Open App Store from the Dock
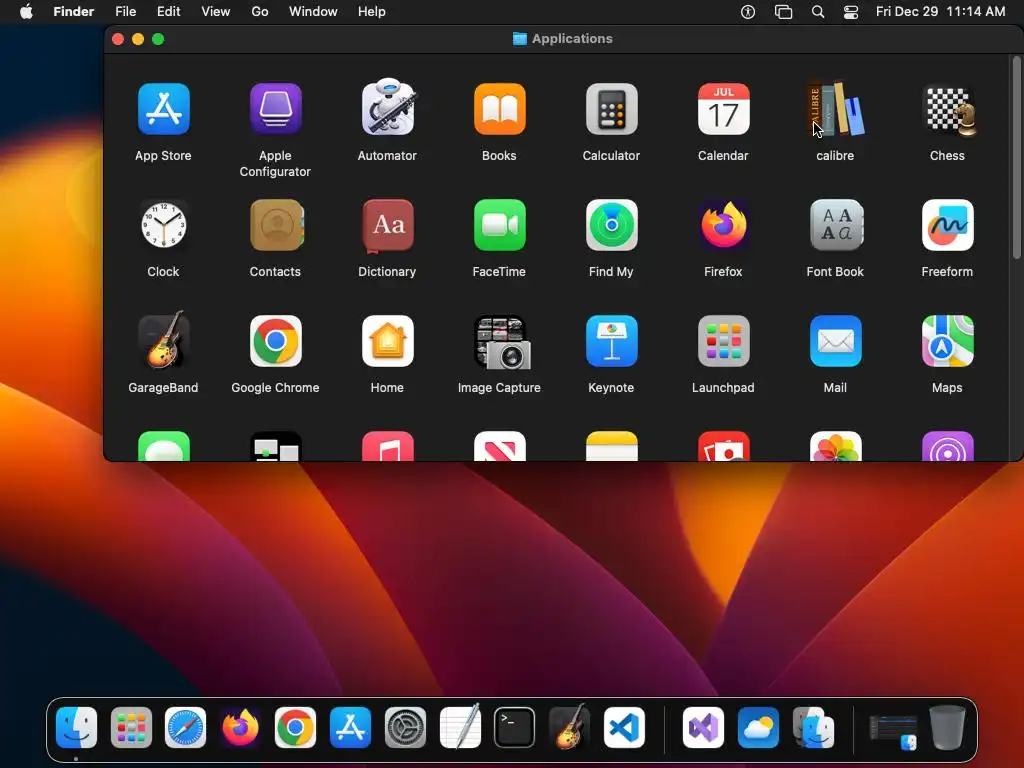1024x768 pixels. (x=350, y=727)
